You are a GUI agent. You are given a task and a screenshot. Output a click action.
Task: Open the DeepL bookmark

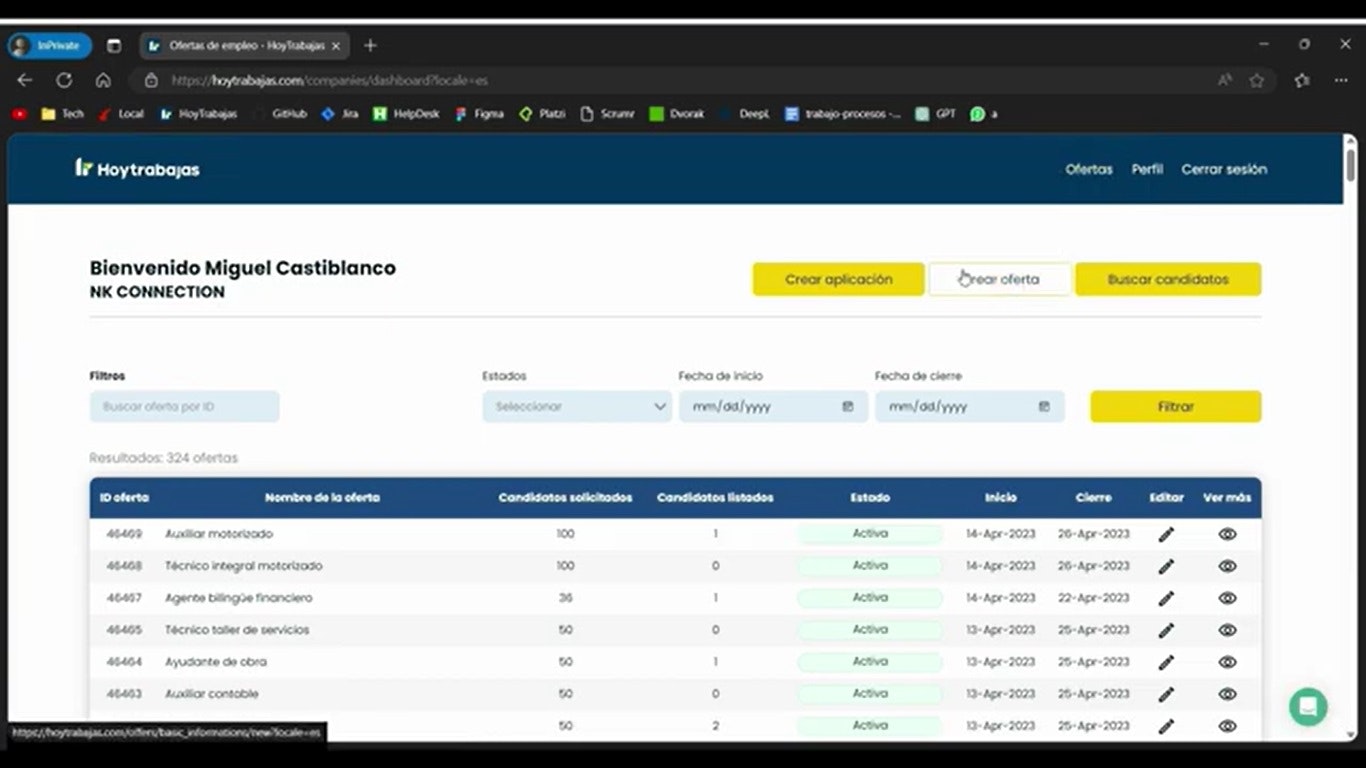click(745, 114)
